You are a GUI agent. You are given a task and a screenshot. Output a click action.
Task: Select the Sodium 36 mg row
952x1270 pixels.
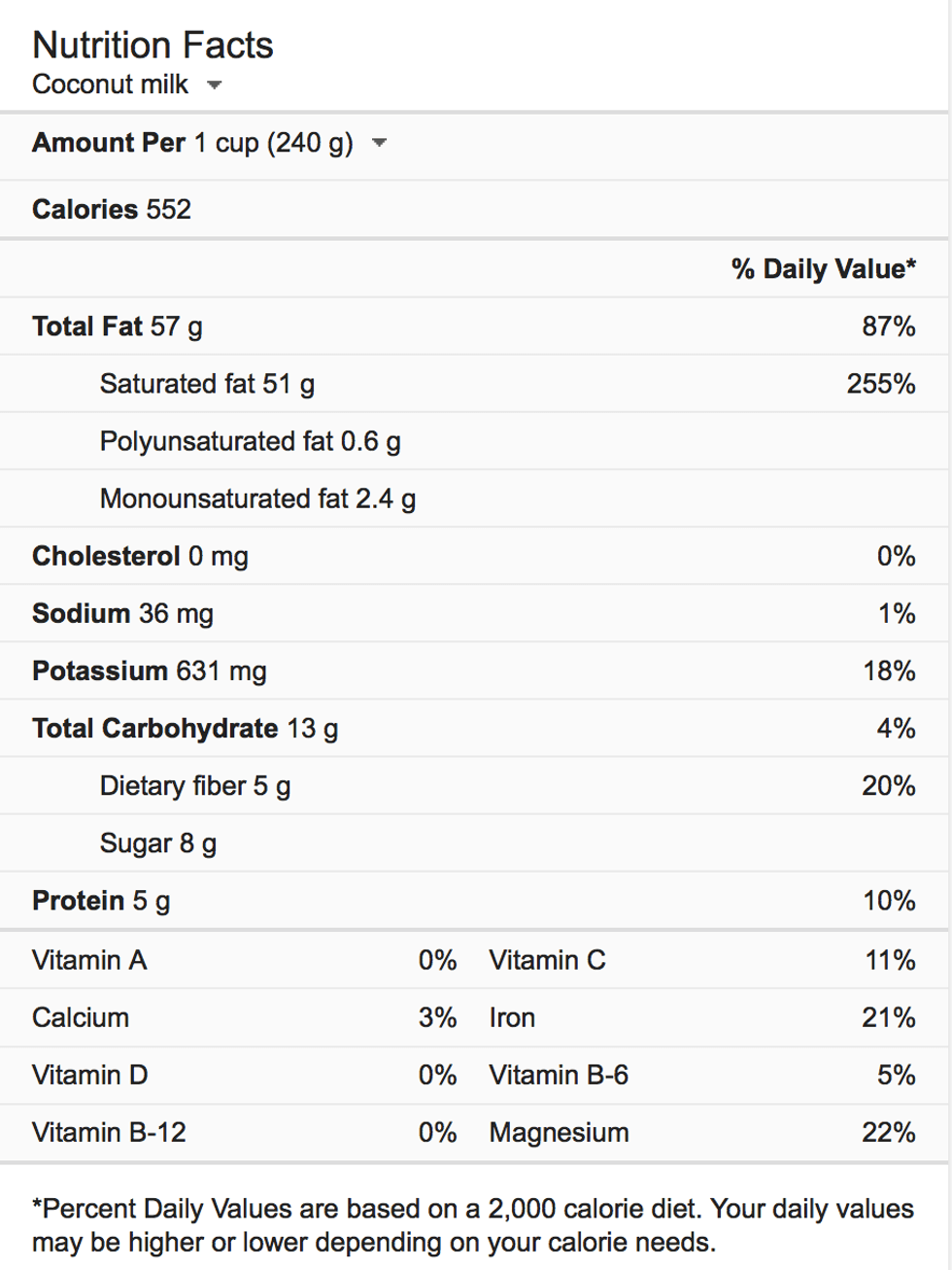point(122,614)
